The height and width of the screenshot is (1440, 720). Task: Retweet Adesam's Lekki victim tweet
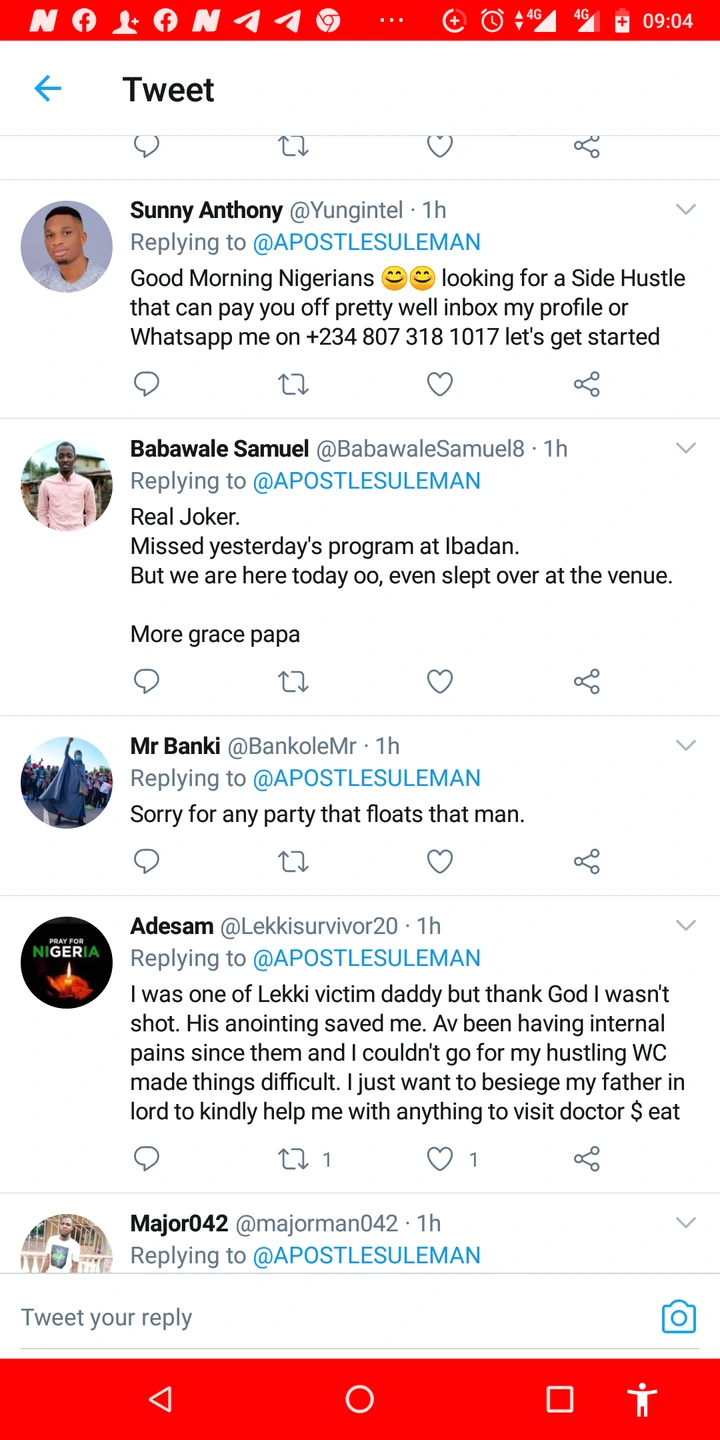(x=293, y=1159)
